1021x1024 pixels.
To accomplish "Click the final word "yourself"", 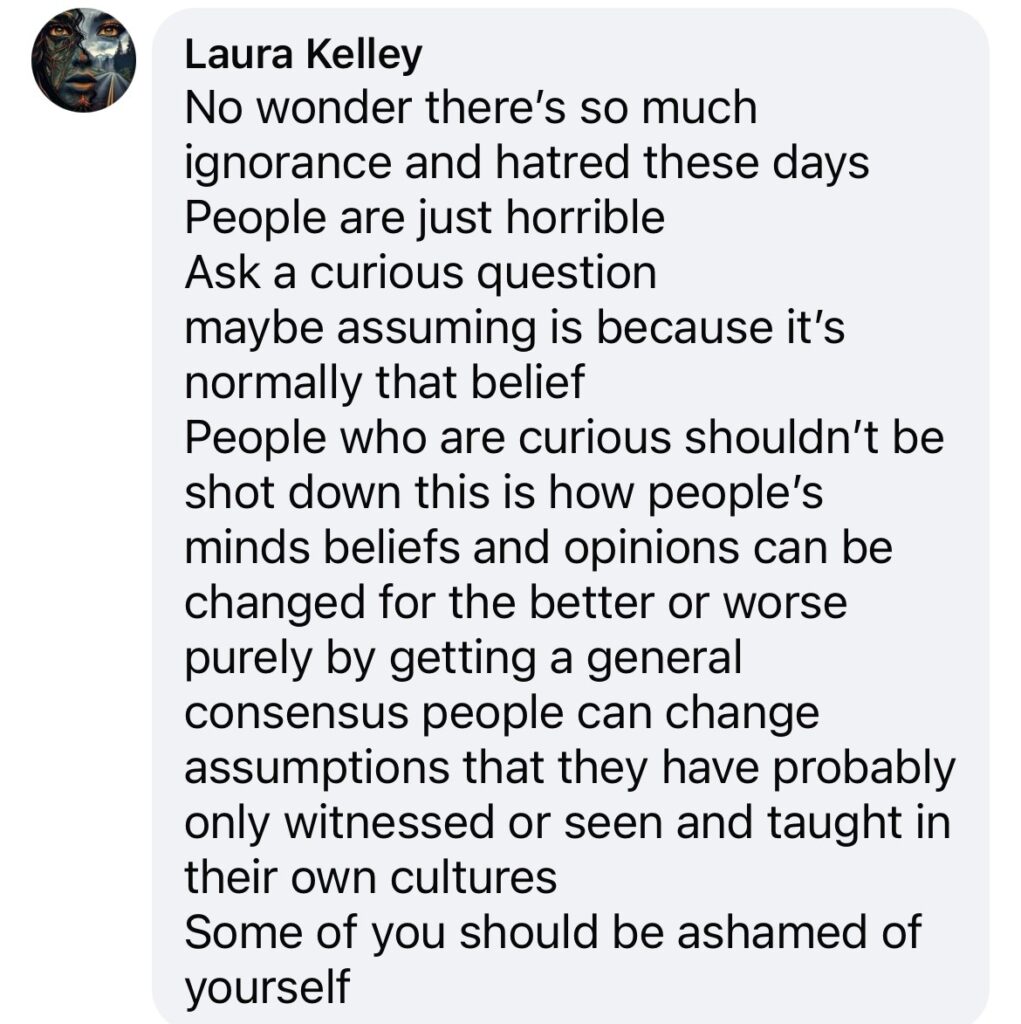I will pos(268,988).
